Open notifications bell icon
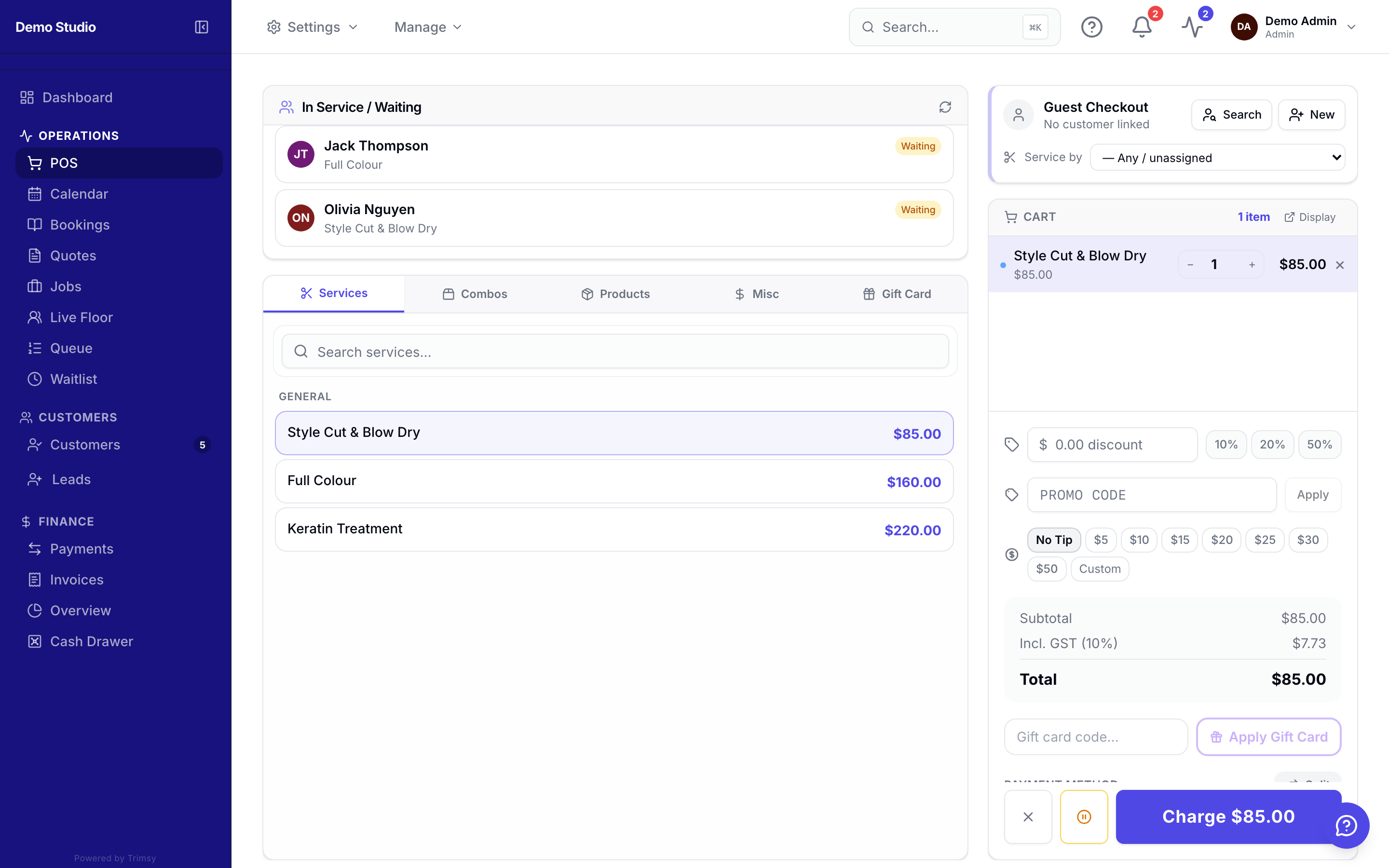The width and height of the screenshot is (1389, 868). tap(1142, 27)
